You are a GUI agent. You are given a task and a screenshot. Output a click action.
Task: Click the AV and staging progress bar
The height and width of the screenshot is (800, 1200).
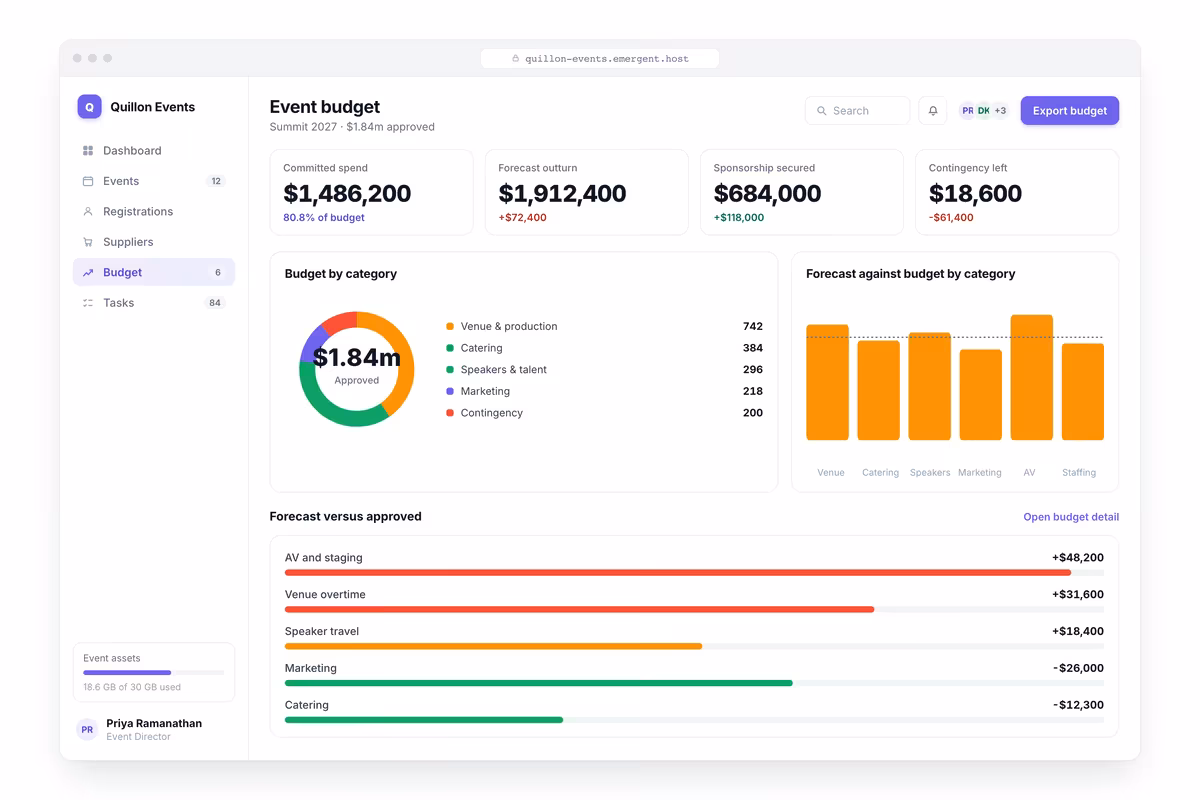(694, 573)
